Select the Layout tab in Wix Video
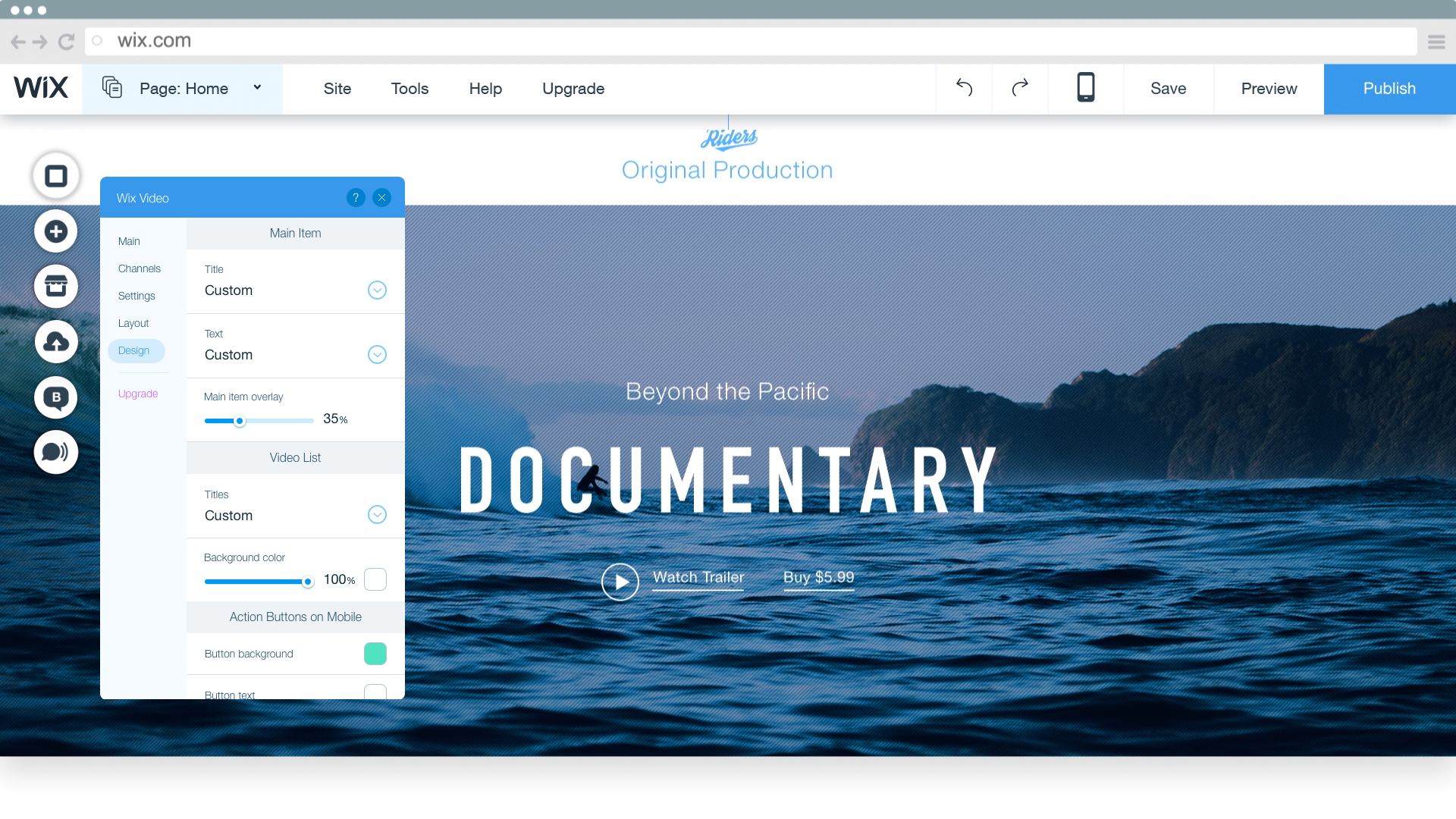 click(x=133, y=323)
